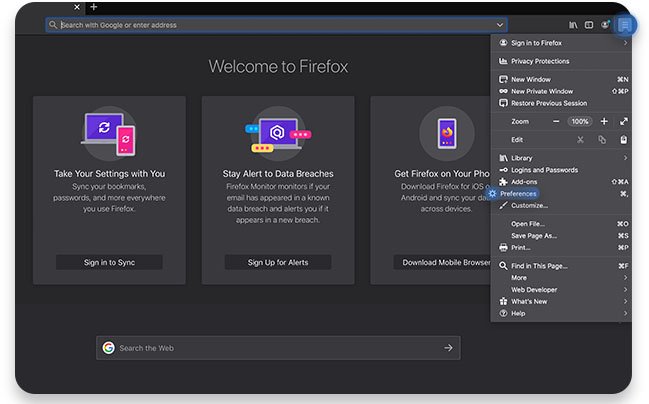649x404 pixels.
Task: Click the Search the Web field
Action: pos(278,348)
